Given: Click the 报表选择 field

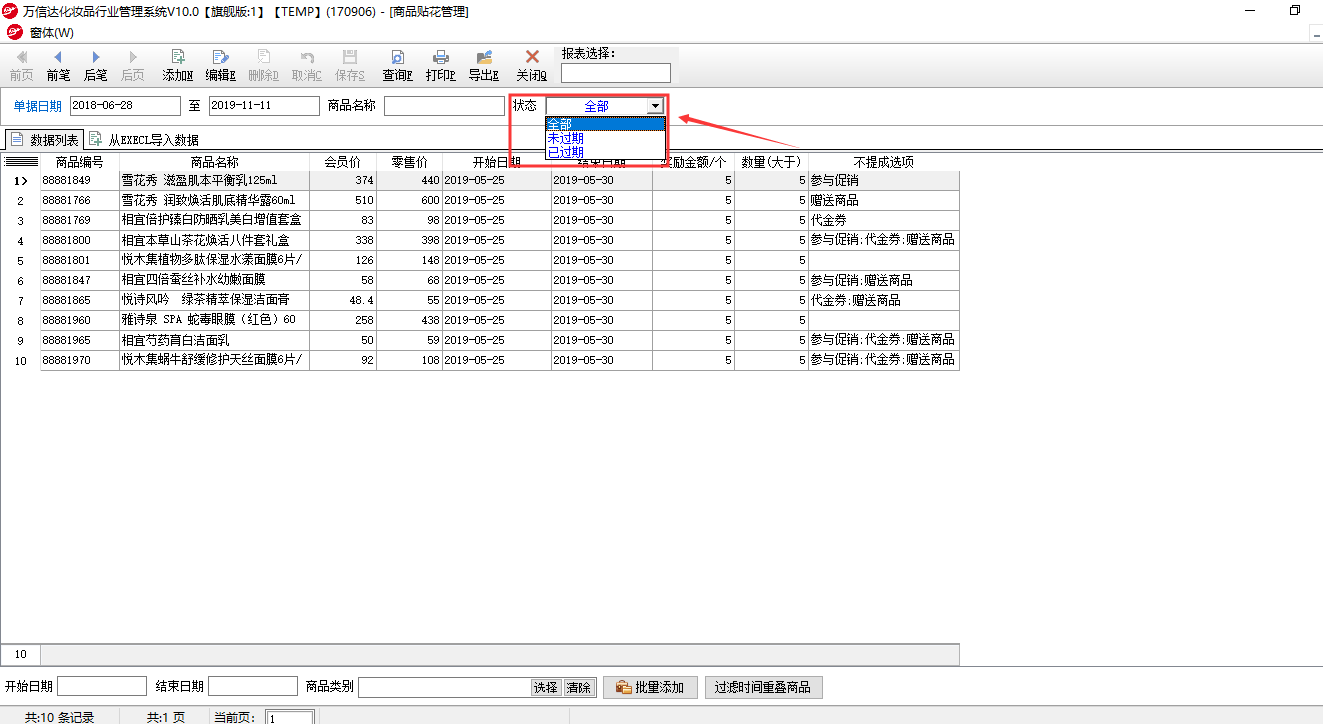Looking at the screenshot, I should click(616, 73).
